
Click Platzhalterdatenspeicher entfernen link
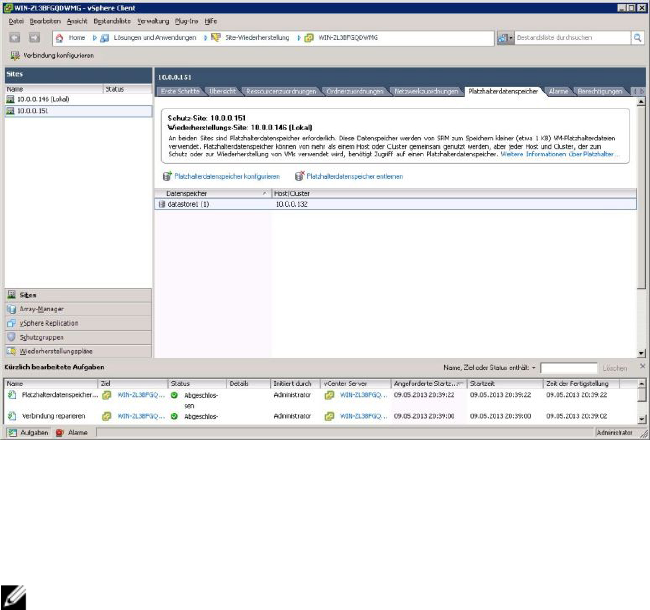coord(355,177)
